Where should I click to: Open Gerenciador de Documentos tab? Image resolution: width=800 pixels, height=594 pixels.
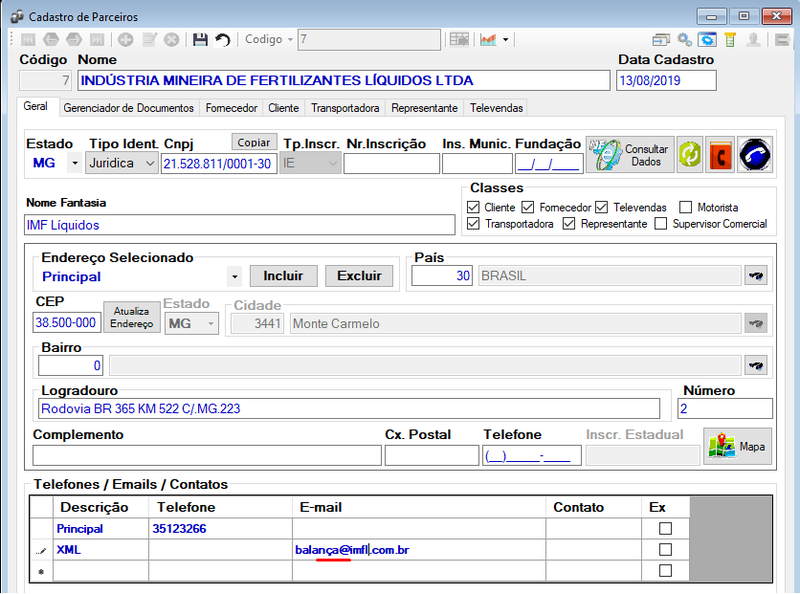click(x=129, y=108)
